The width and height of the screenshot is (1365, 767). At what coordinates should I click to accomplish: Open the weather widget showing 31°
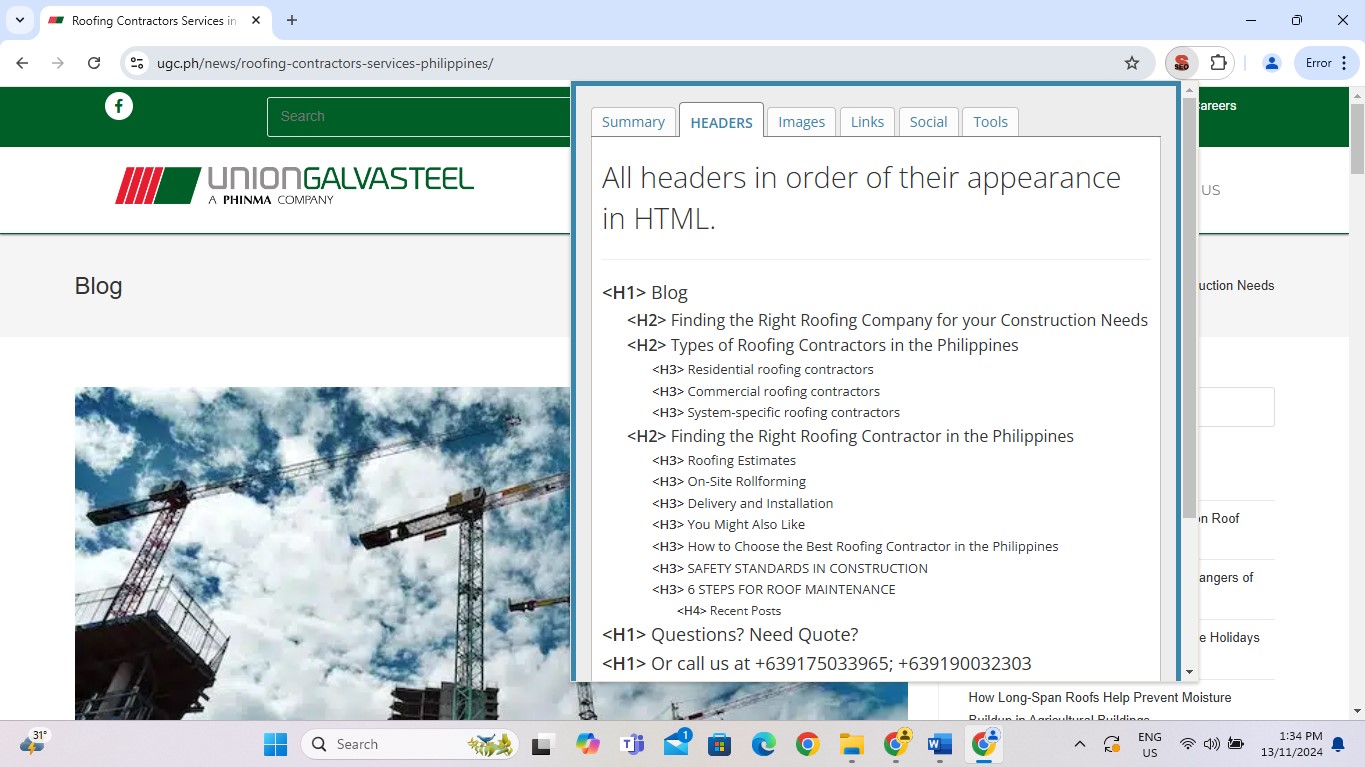pyautogui.click(x=34, y=742)
